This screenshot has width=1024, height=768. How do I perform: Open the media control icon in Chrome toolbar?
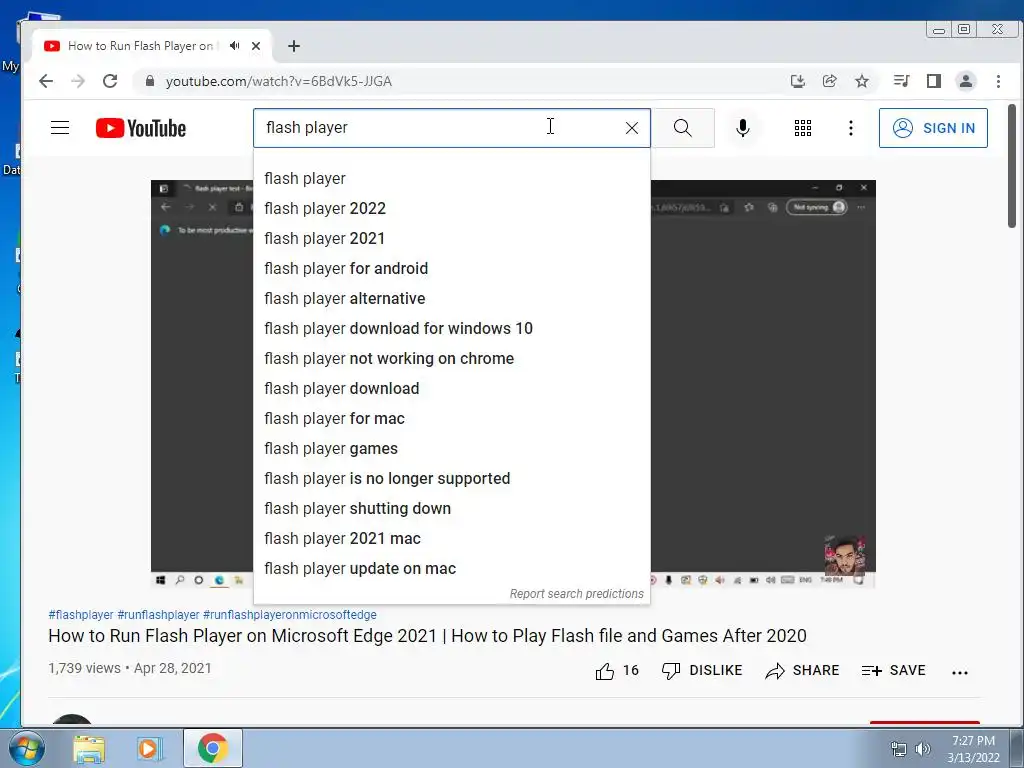pos(901,81)
